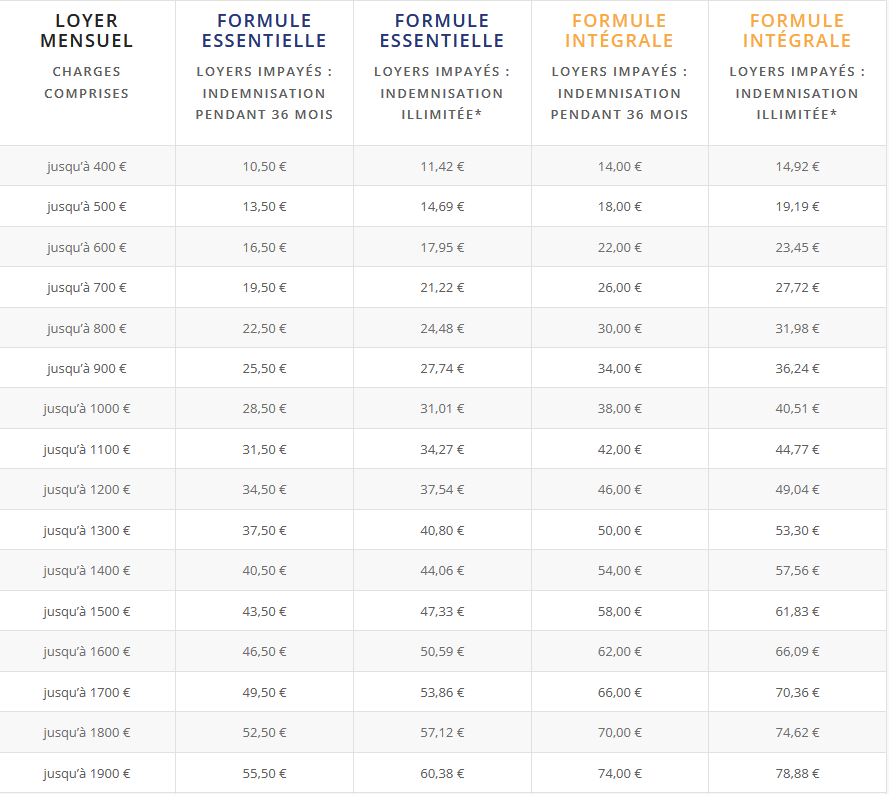889x794 pixels.
Task: Select the 'jusqu'à 500 €' row label
Action: (x=87, y=207)
